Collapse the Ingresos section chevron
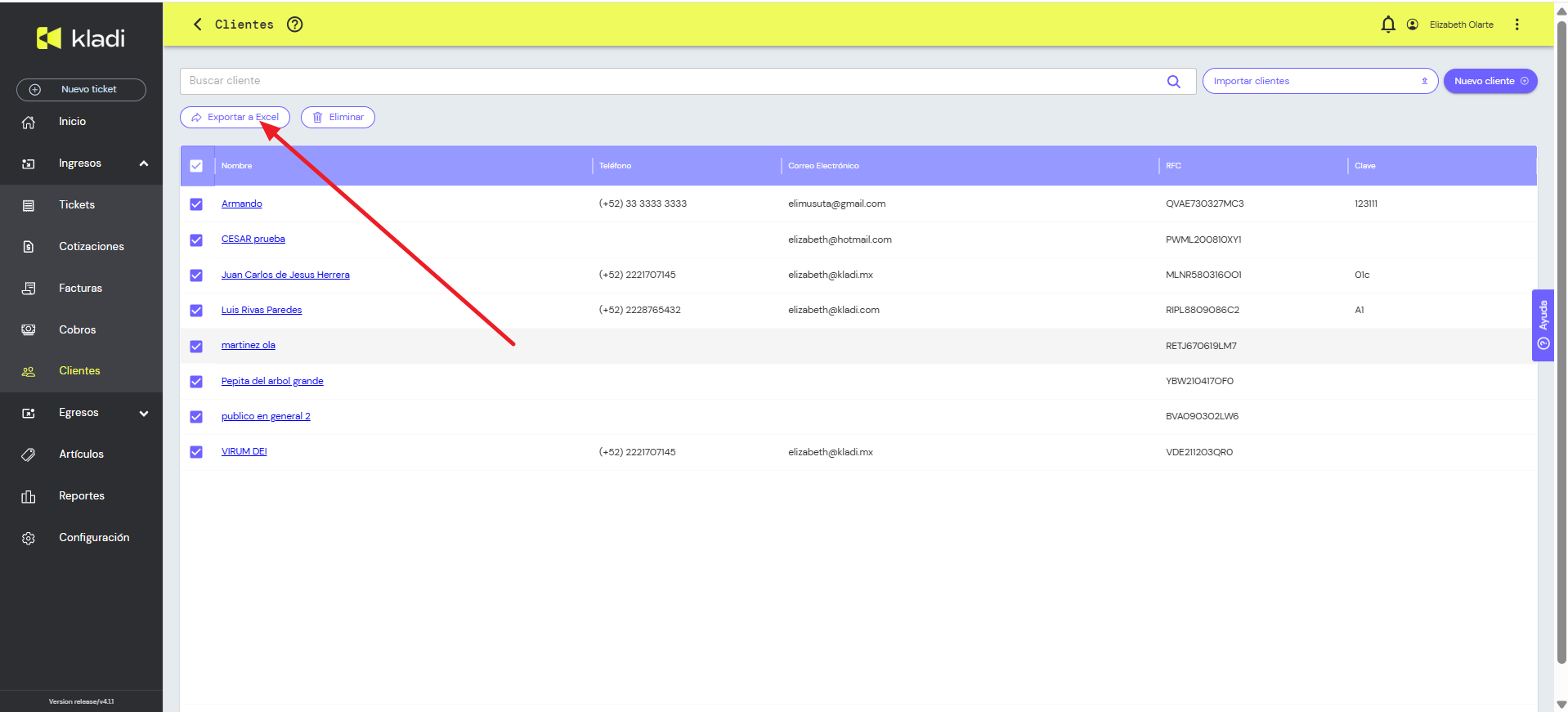Image resolution: width=1568 pixels, height=712 pixels. [x=144, y=163]
